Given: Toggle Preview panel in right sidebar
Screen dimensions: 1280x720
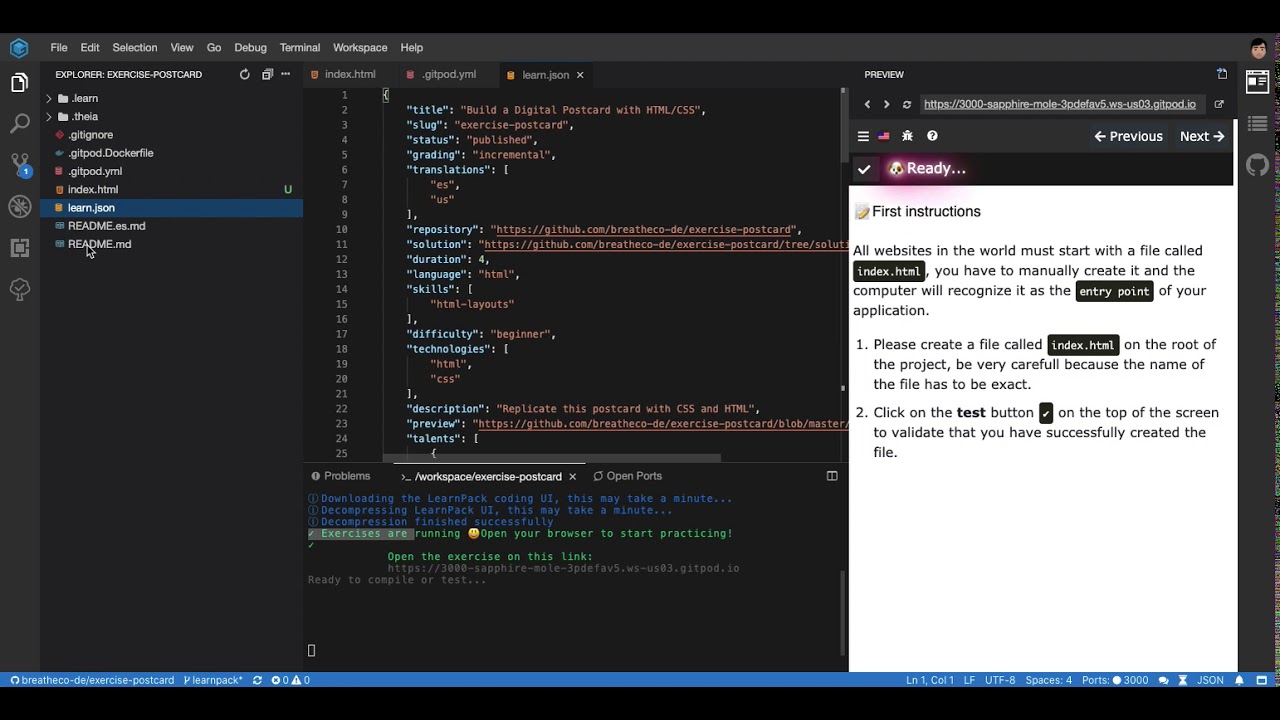Looking at the screenshot, I should click(1258, 83).
